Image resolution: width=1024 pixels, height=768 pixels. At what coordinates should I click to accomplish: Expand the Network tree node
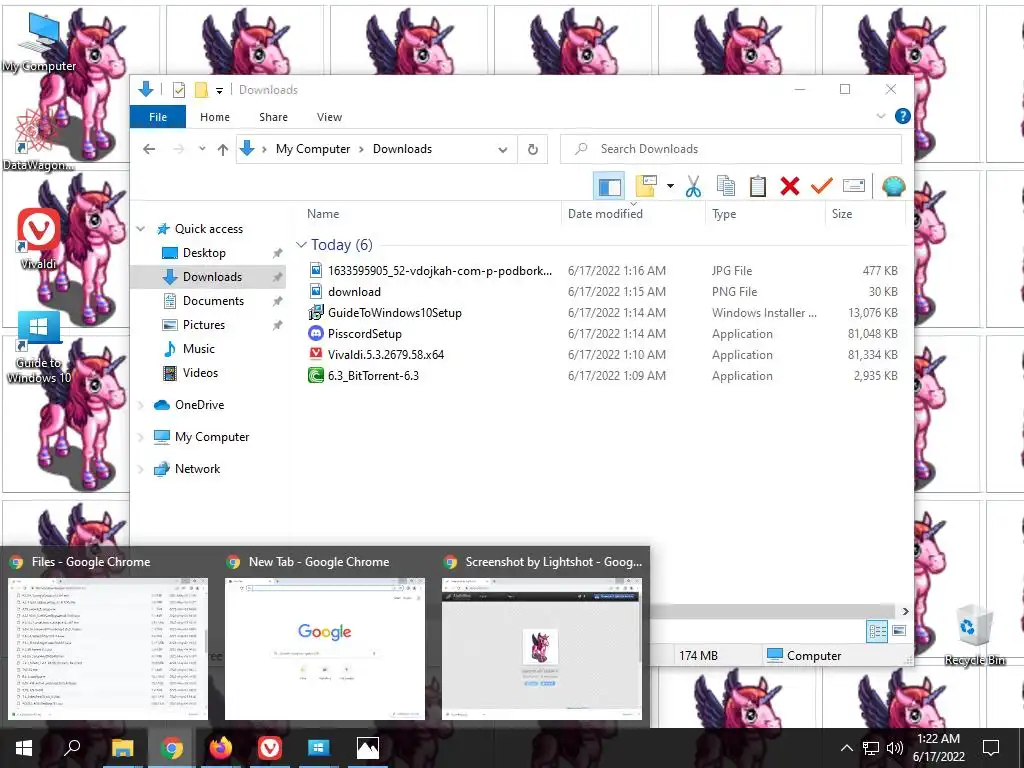click(x=140, y=469)
